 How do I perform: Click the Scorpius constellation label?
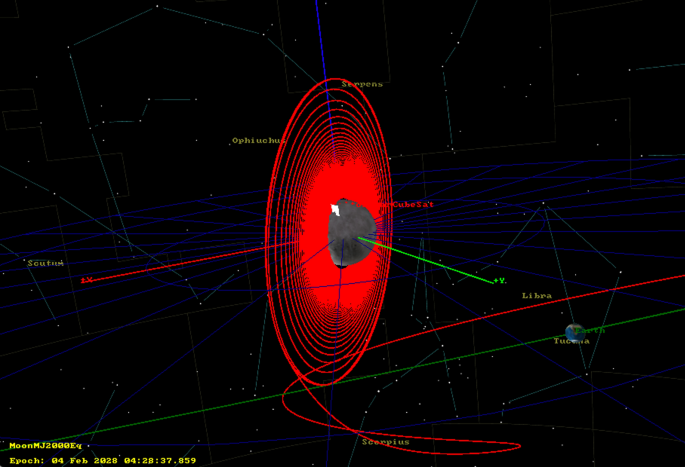386,442
